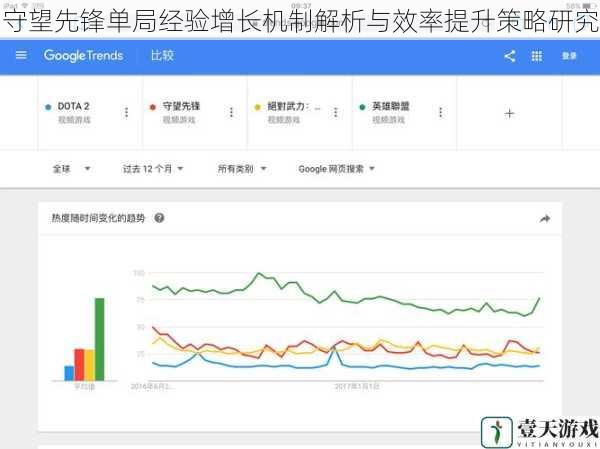Expand the 全球 region dropdown
The width and height of the screenshot is (600, 449).
[x=72, y=169]
